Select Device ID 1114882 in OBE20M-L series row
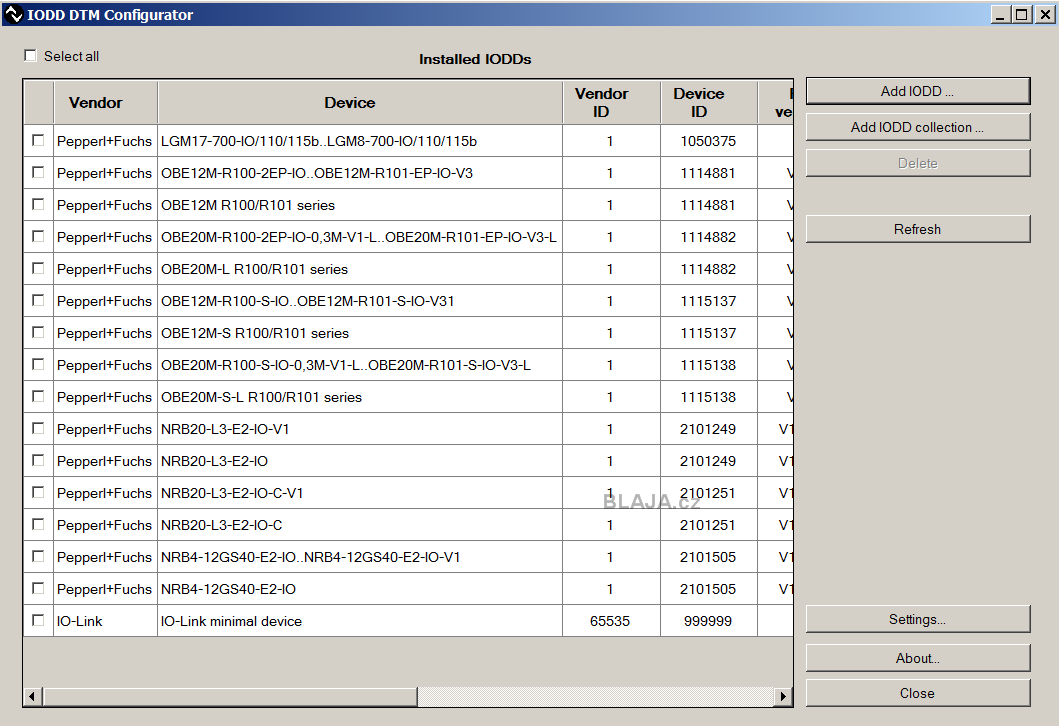1059x726 pixels. point(708,269)
